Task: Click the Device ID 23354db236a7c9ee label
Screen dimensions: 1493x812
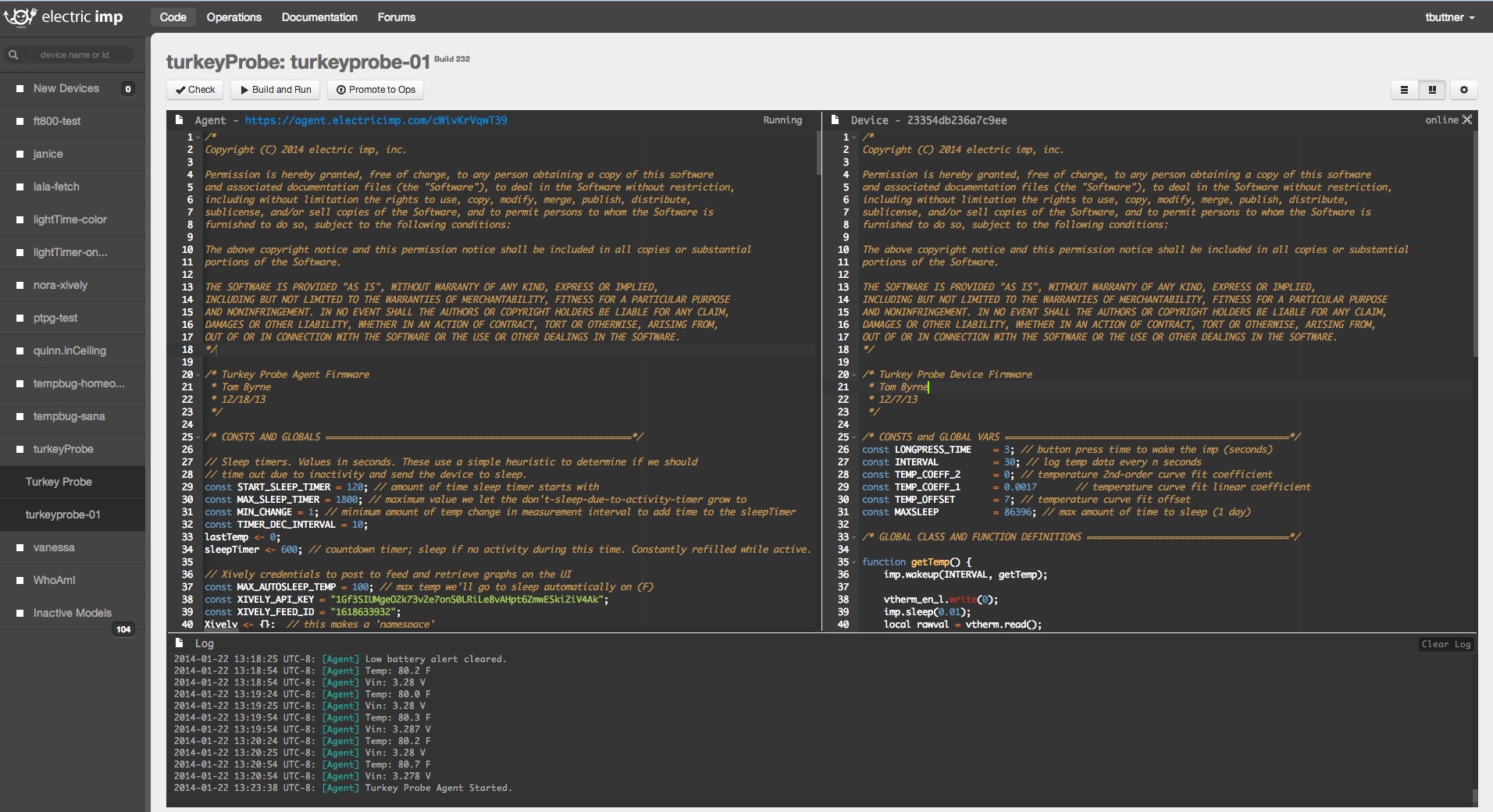Action: [x=957, y=120]
